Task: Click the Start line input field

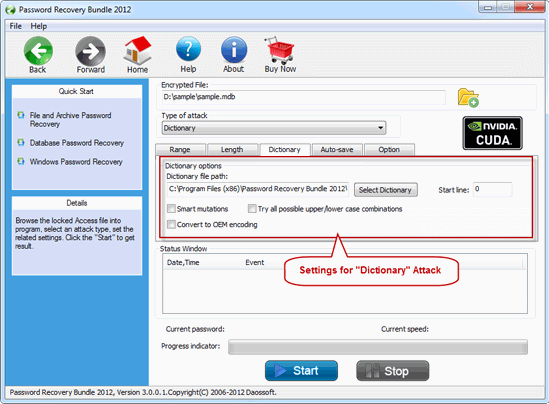Action: (492, 189)
